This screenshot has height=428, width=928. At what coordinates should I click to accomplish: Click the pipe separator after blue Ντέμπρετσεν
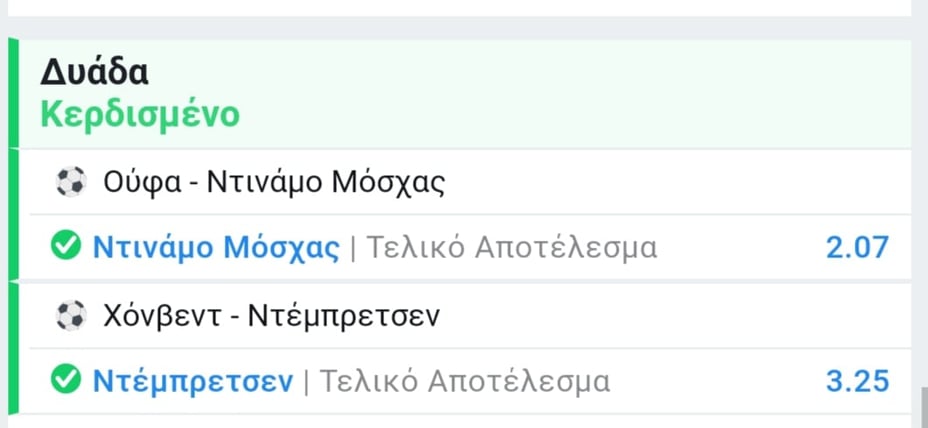point(305,381)
